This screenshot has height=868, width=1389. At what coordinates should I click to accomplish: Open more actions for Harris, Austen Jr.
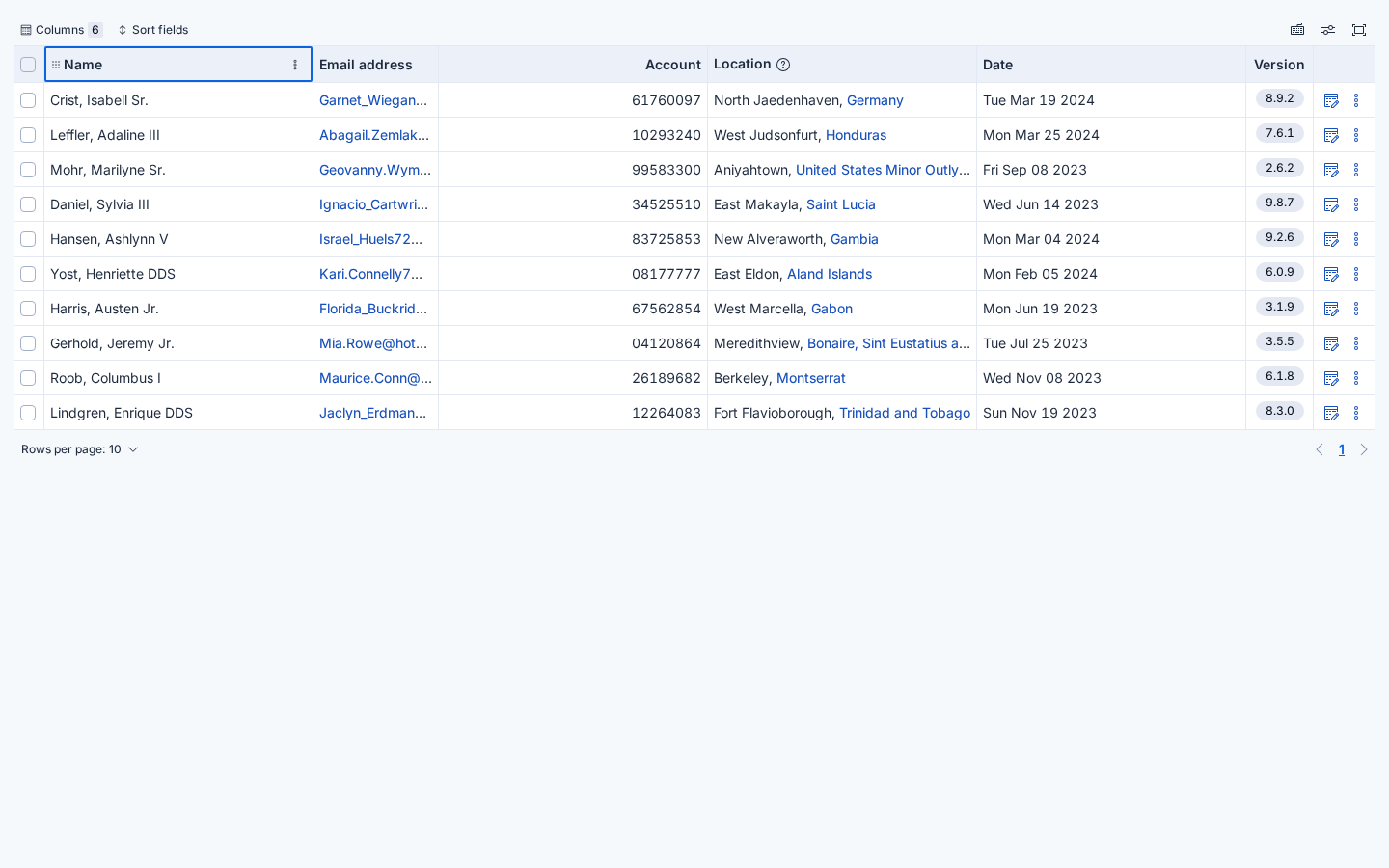click(x=1356, y=309)
